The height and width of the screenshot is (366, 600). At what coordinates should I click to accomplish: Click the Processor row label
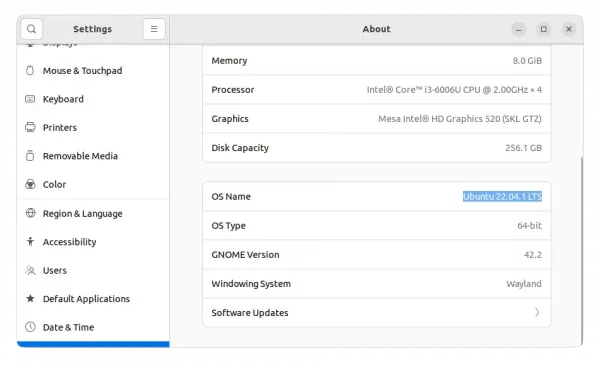click(x=233, y=90)
